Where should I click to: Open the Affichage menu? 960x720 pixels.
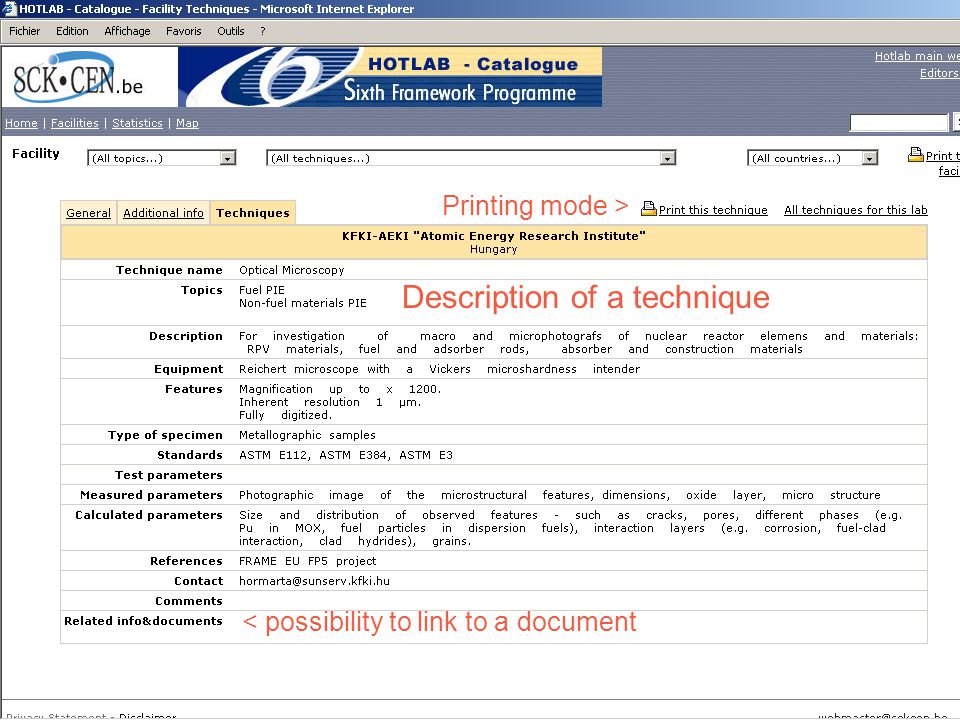click(127, 31)
